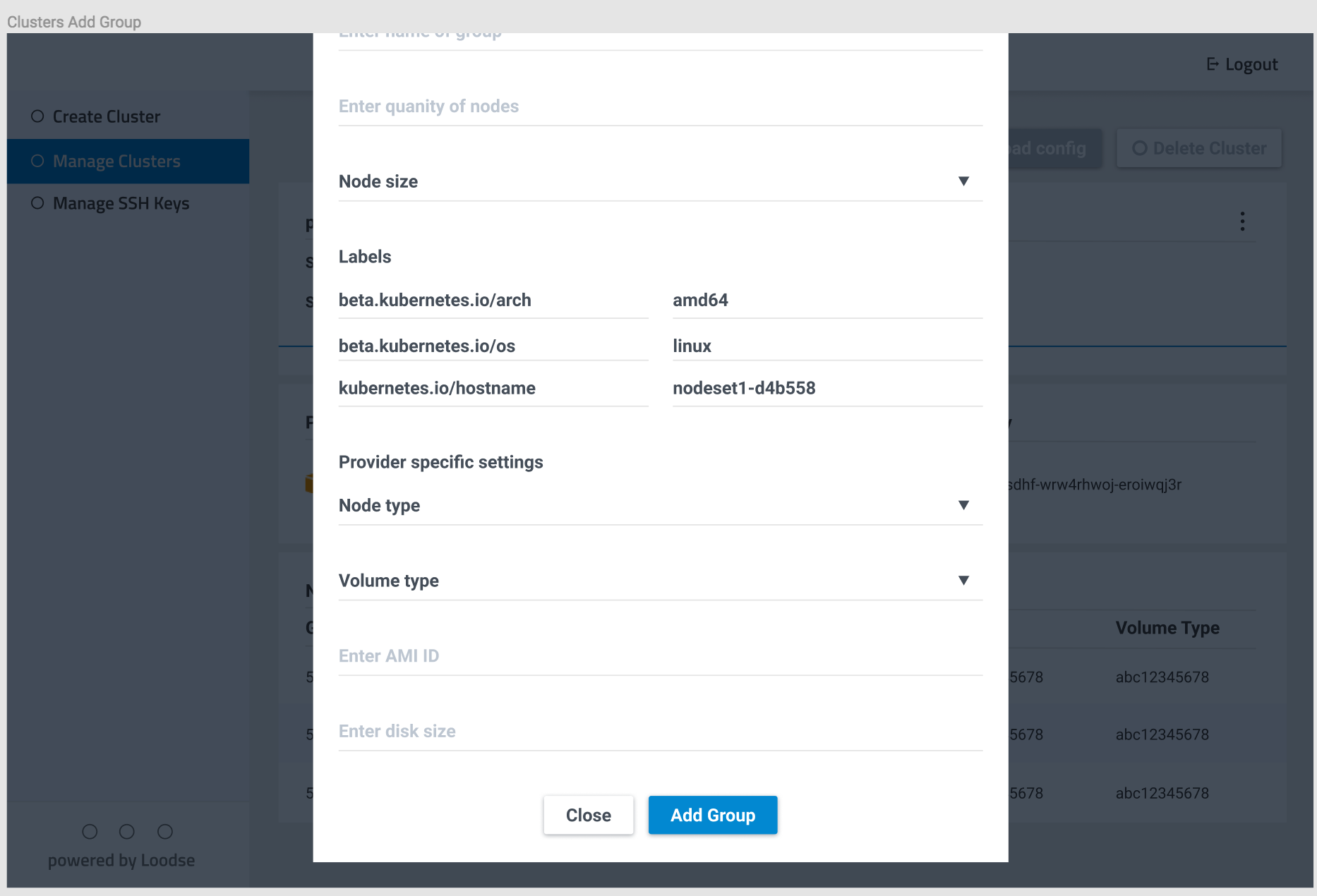Click the Logout icon

pos(1213,63)
